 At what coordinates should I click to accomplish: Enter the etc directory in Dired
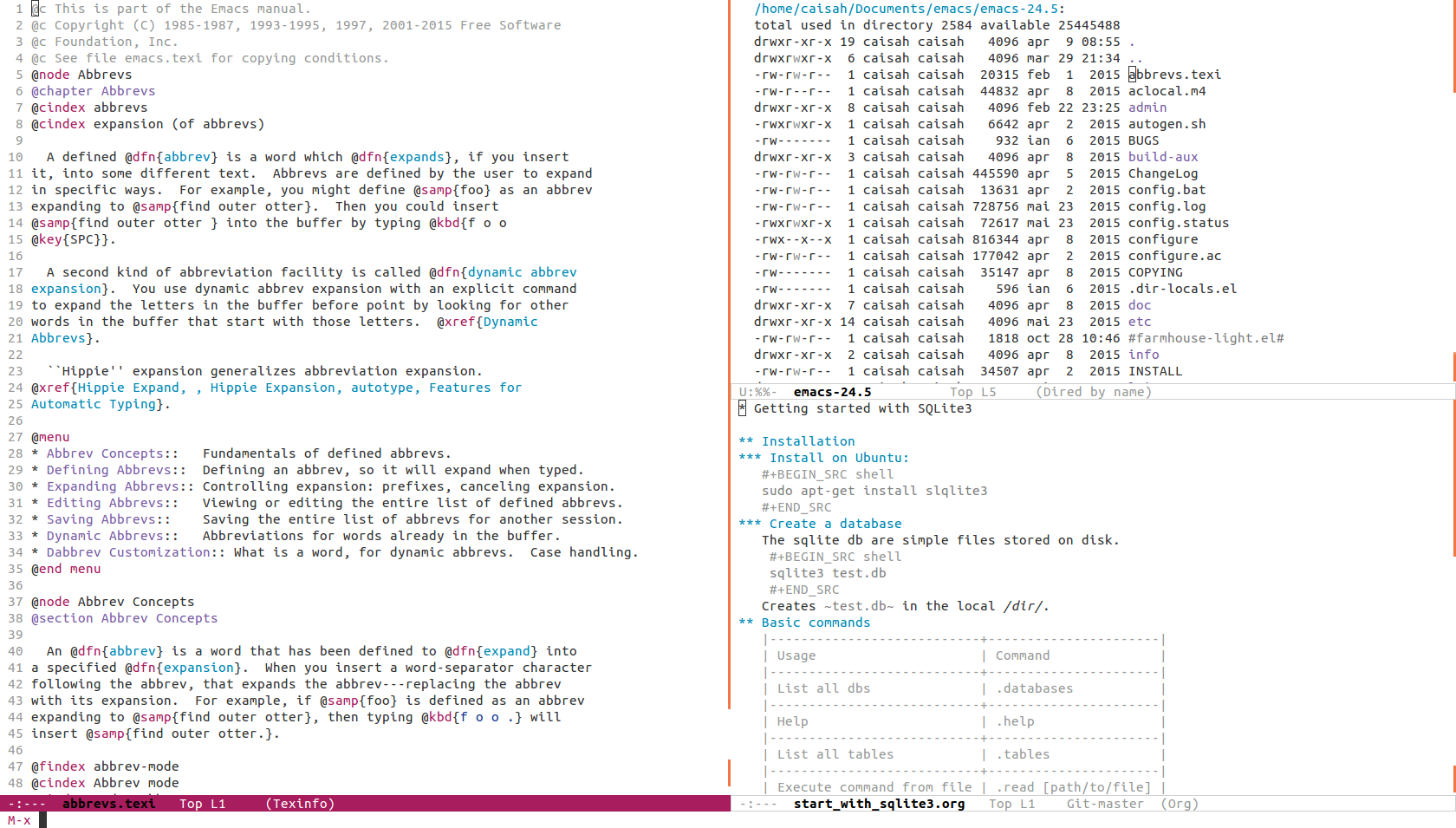click(1140, 322)
